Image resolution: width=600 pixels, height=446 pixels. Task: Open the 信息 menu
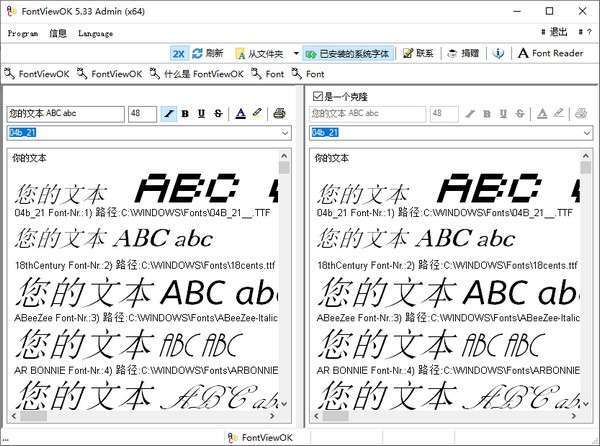click(58, 34)
